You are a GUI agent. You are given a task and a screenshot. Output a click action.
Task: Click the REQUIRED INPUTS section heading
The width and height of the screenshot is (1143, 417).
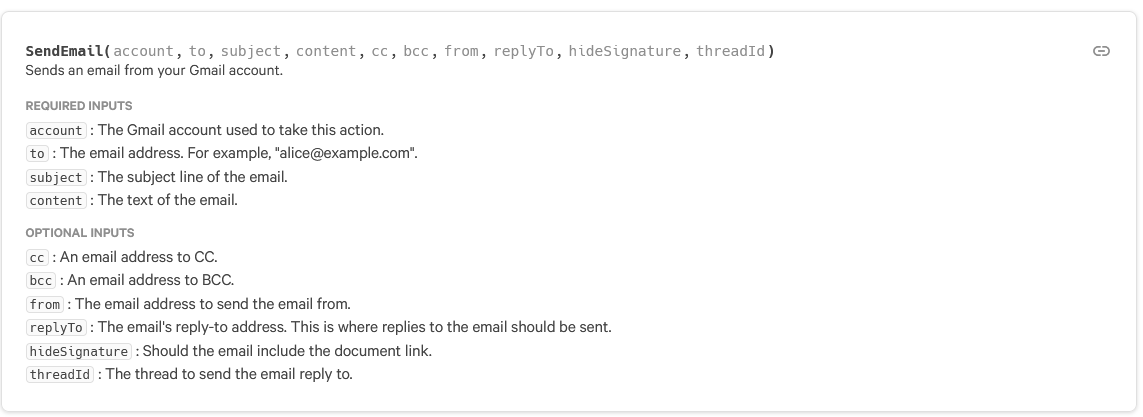(x=79, y=106)
